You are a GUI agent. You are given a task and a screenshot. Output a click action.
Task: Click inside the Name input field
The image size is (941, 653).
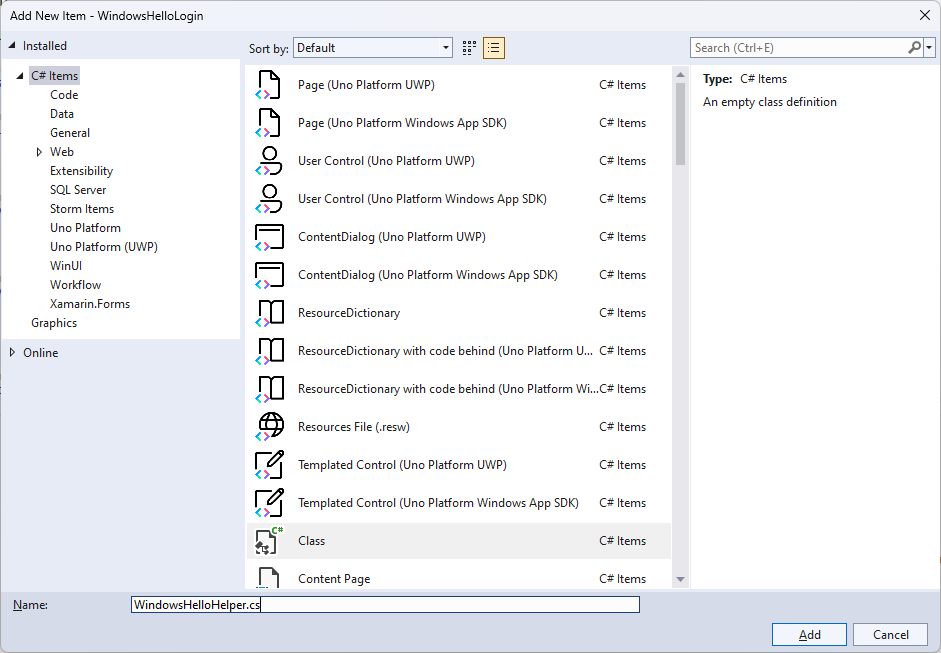point(385,604)
